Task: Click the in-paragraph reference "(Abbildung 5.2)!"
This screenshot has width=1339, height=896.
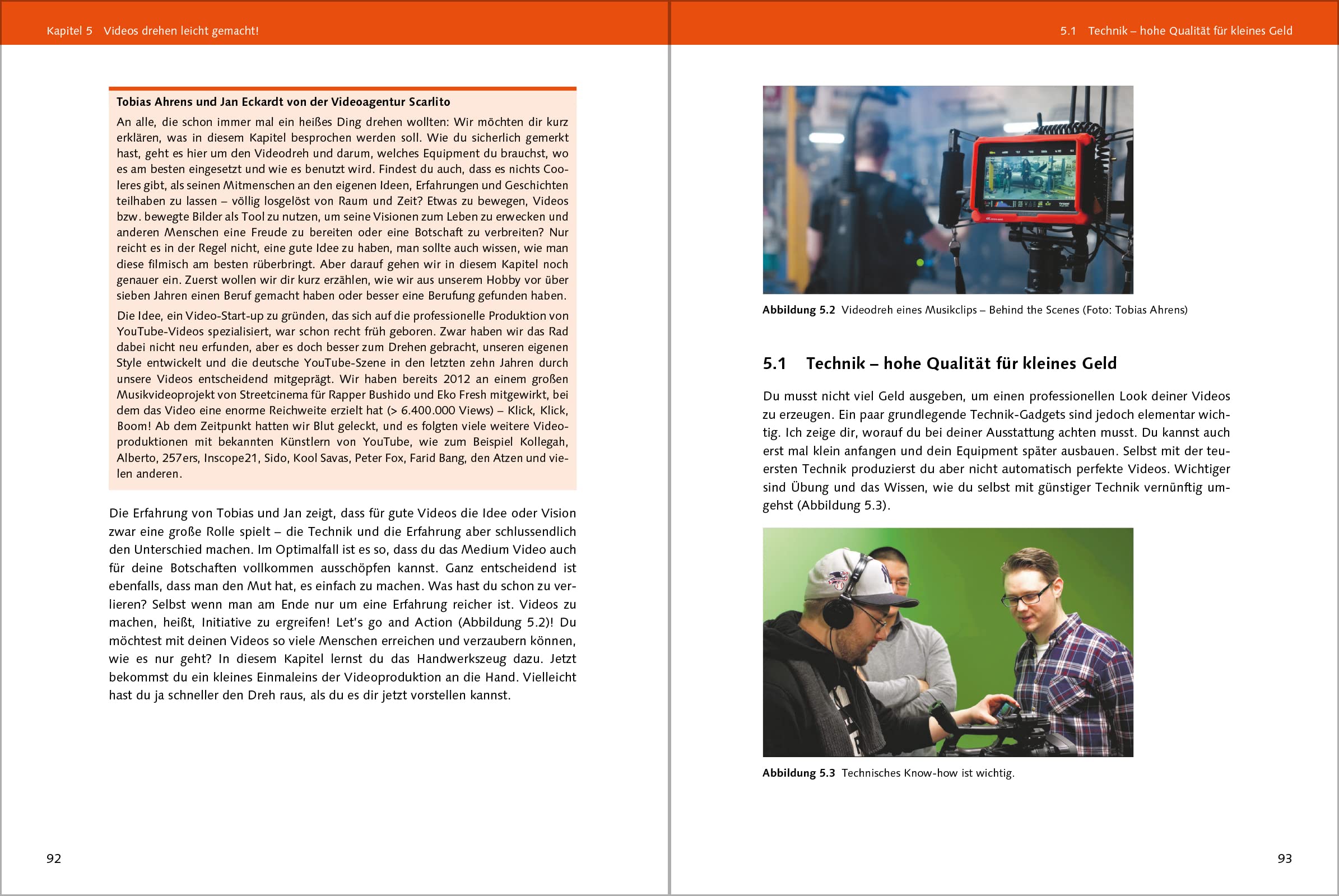Action: 507,622
